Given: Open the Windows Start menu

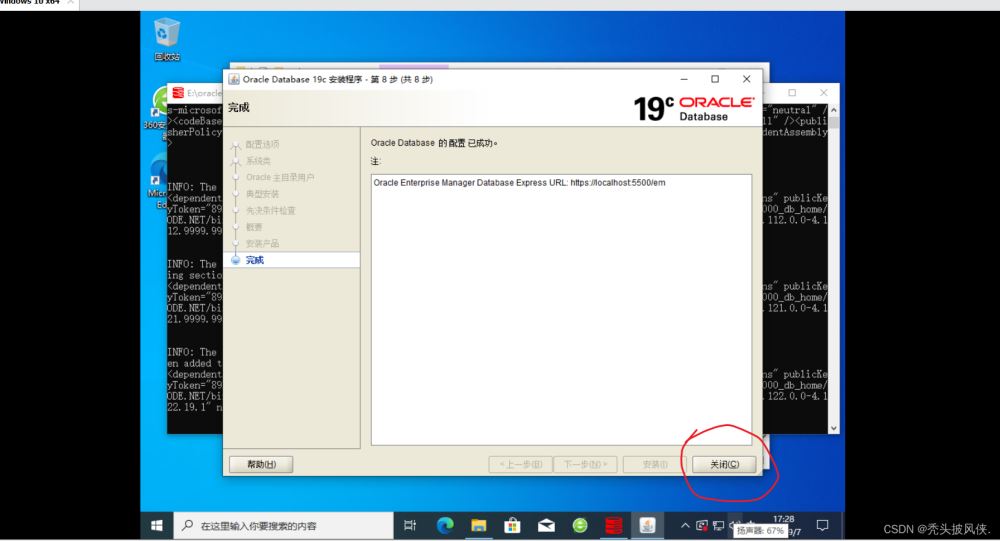Looking at the screenshot, I should [157, 525].
